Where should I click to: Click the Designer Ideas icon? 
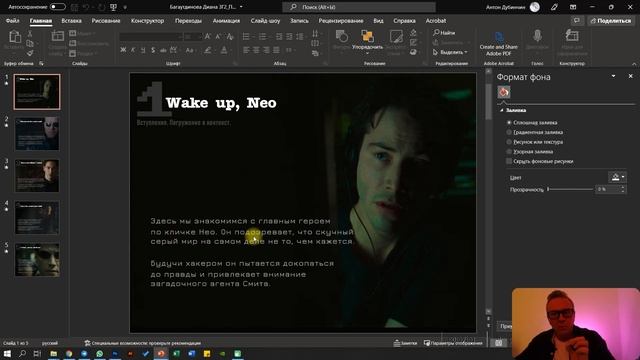coord(572,36)
